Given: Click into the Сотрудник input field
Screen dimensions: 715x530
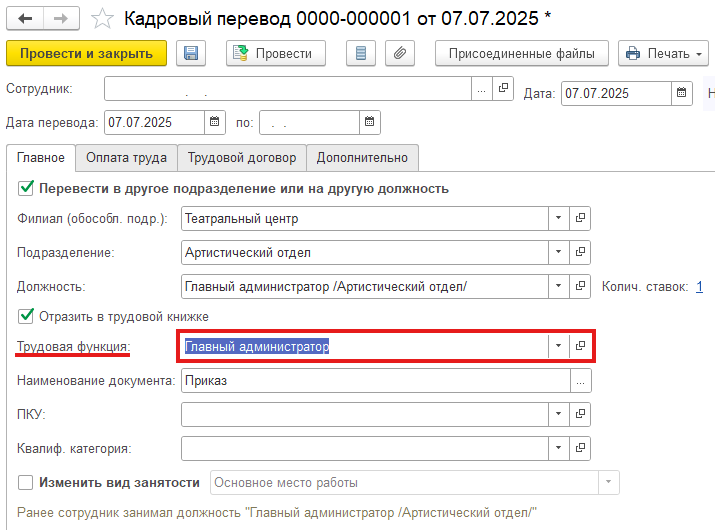Looking at the screenshot, I should [x=287, y=89].
